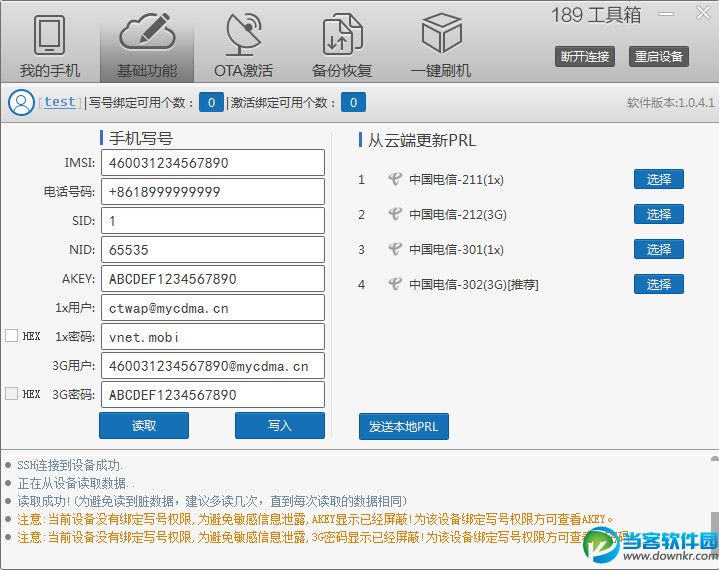Viewport: 719px width, 570px height.
Task: Click the 手机写号 section heading
Action: (141, 138)
